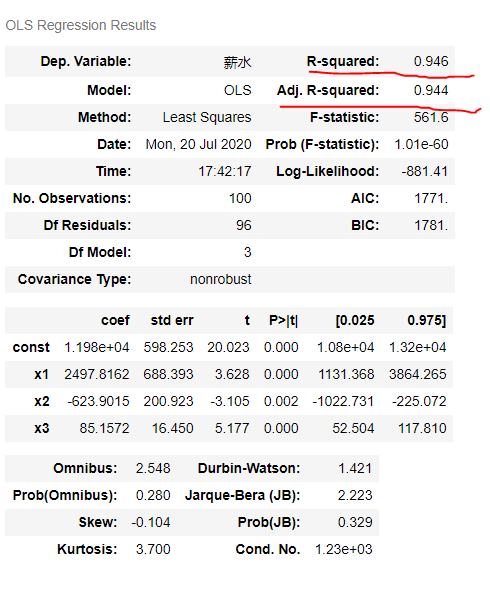The image size is (490, 591).
Task: Click the x2 t value -3.105
Action: point(230,401)
